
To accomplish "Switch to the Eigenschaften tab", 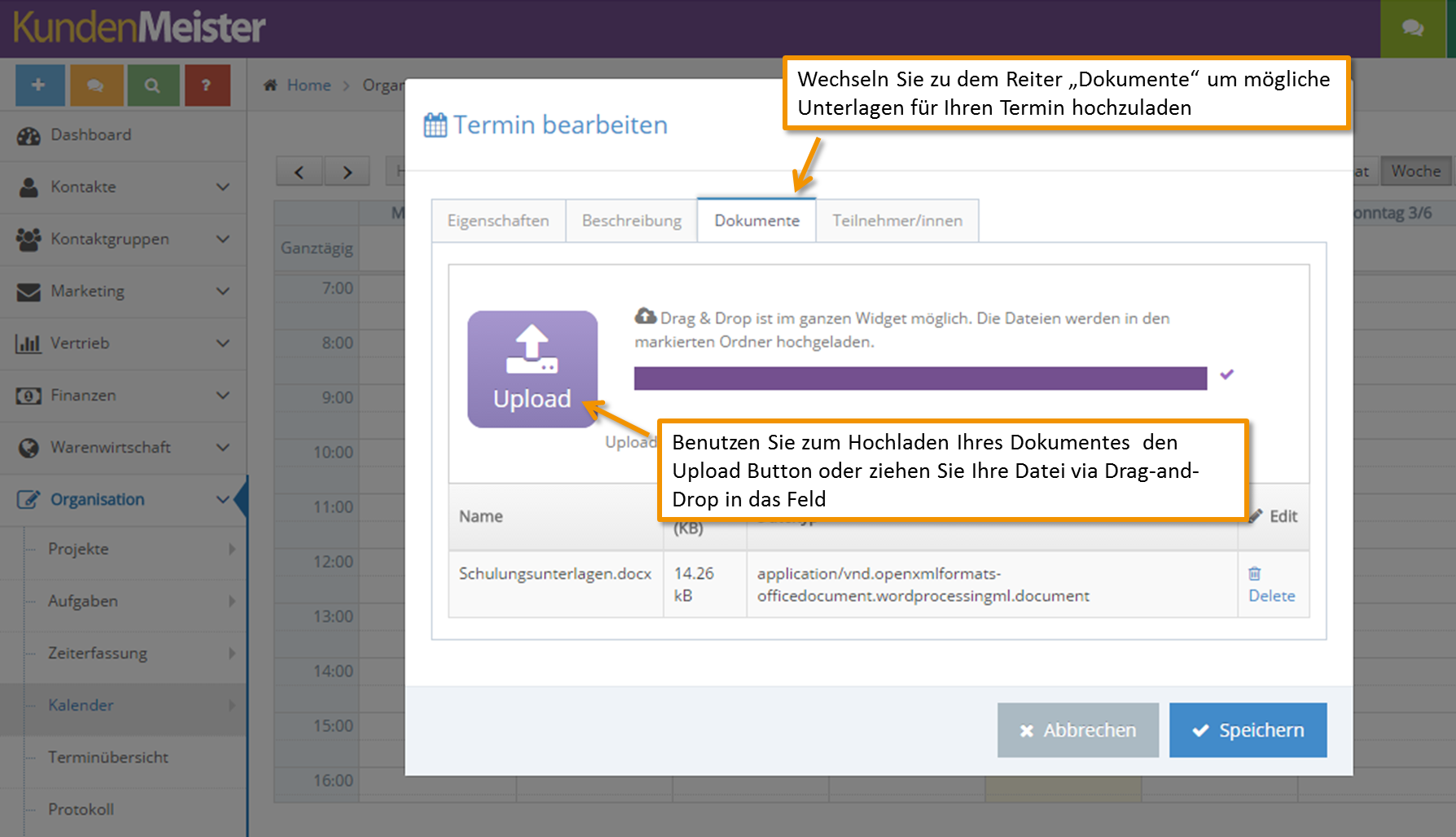I will (x=498, y=221).
